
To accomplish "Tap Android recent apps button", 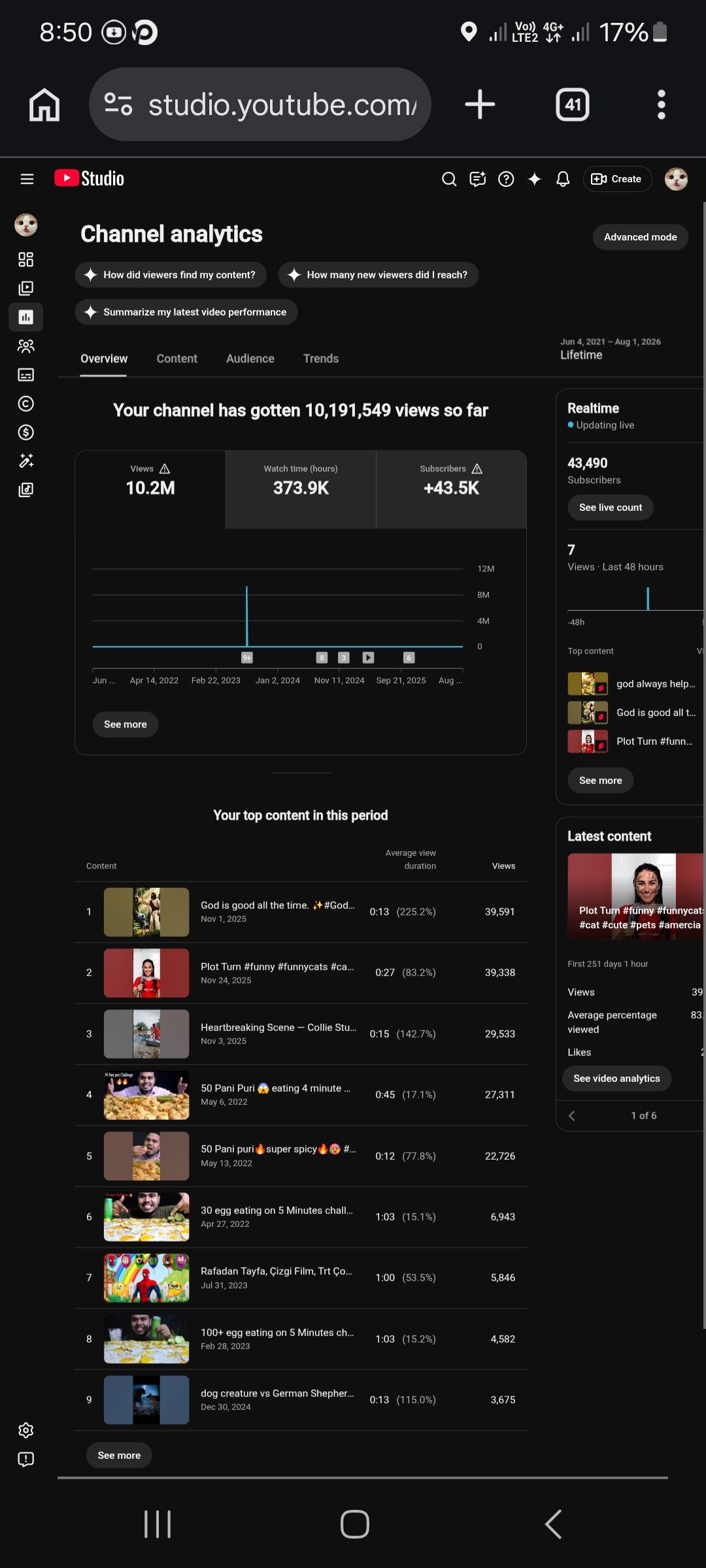I will (x=158, y=1525).
